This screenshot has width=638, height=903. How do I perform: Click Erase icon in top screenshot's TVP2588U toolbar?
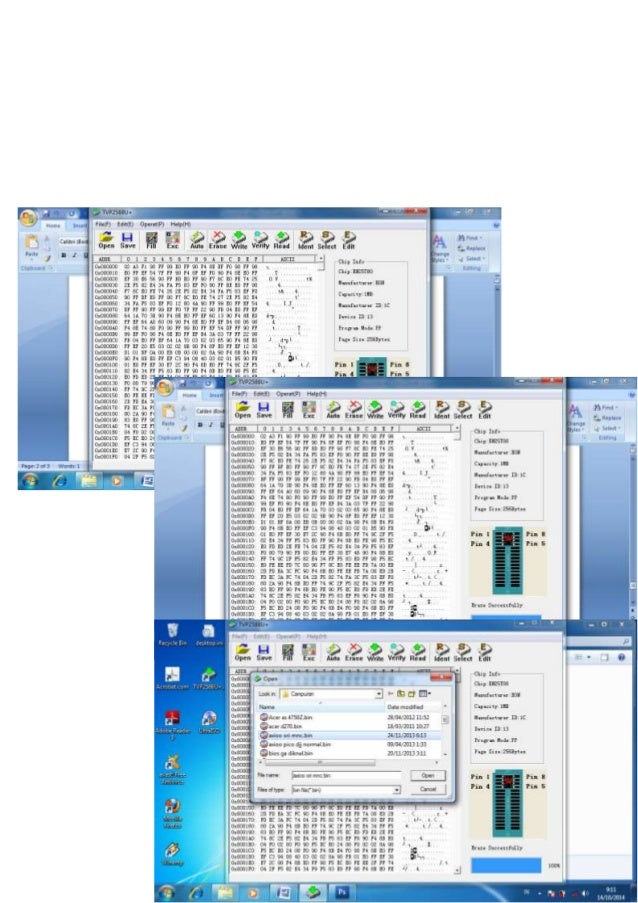click(x=218, y=240)
